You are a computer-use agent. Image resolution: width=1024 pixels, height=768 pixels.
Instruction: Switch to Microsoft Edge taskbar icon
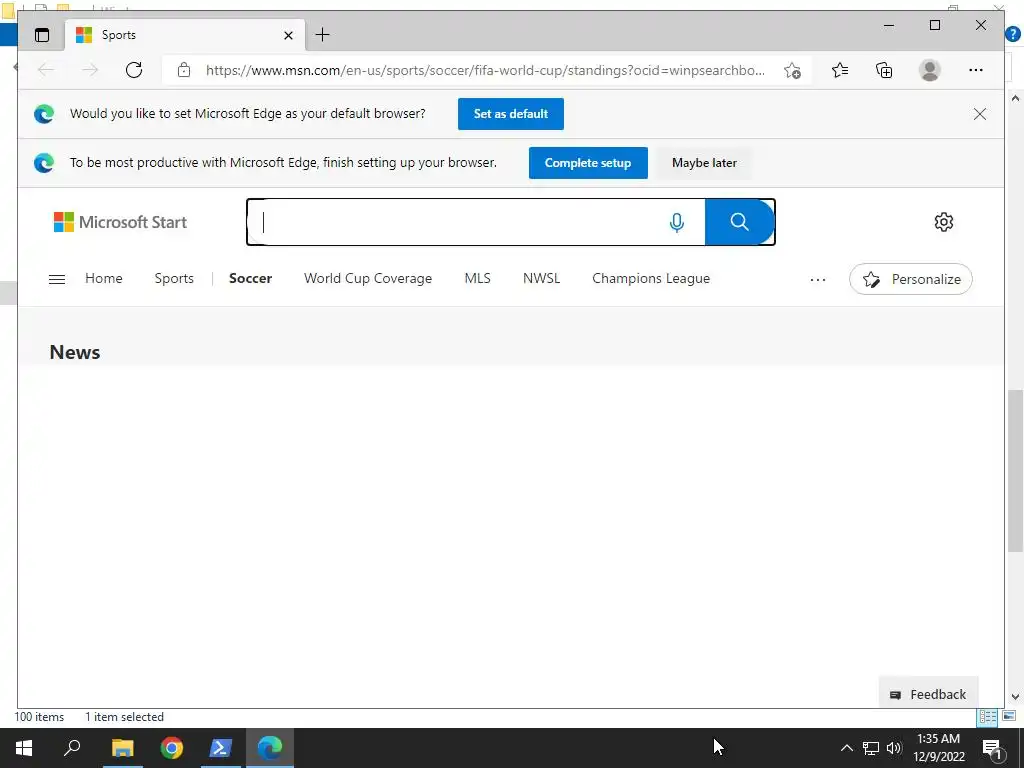click(x=269, y=748)
